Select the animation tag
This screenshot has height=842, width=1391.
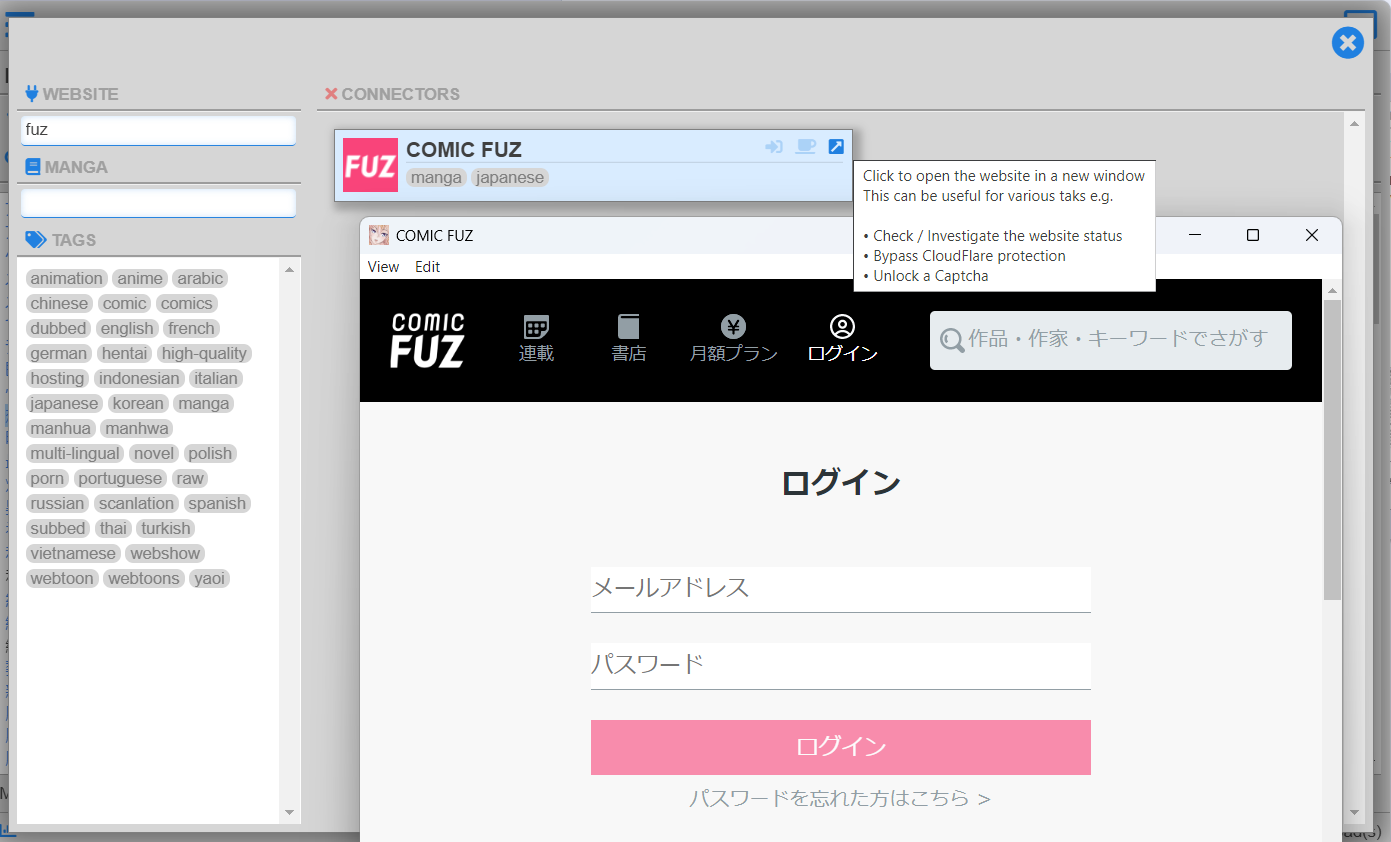pos(67,278)
